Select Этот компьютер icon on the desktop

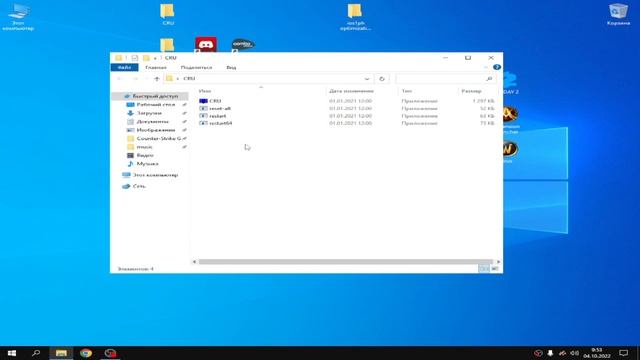[18, 17]
